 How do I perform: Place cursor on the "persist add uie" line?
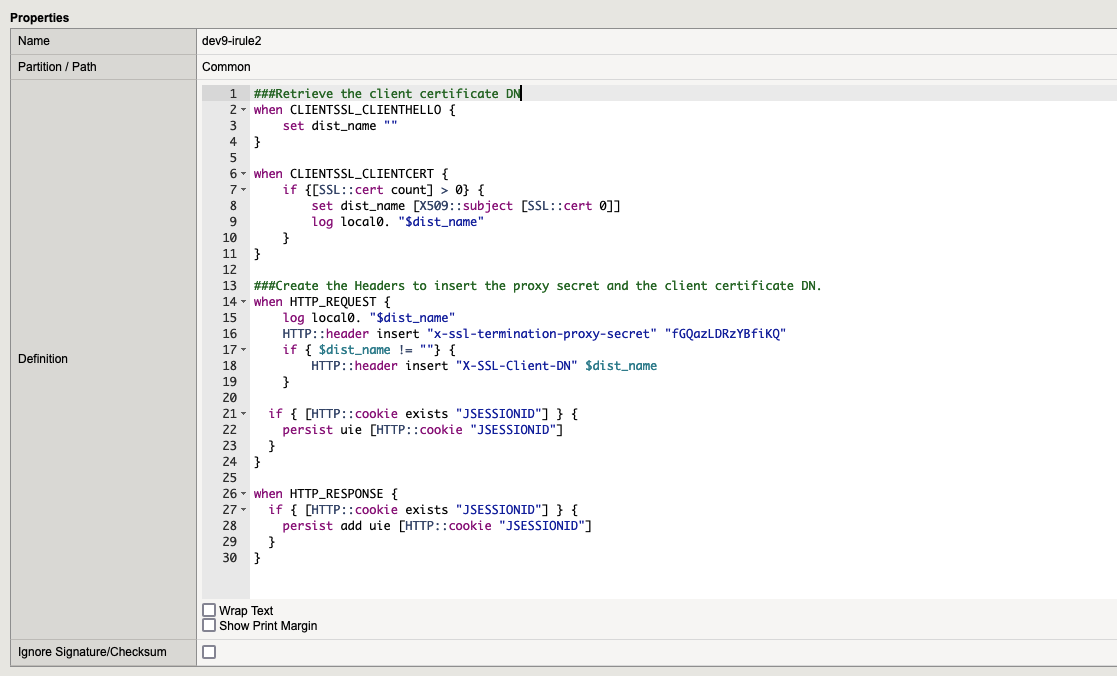coord(436,526)
